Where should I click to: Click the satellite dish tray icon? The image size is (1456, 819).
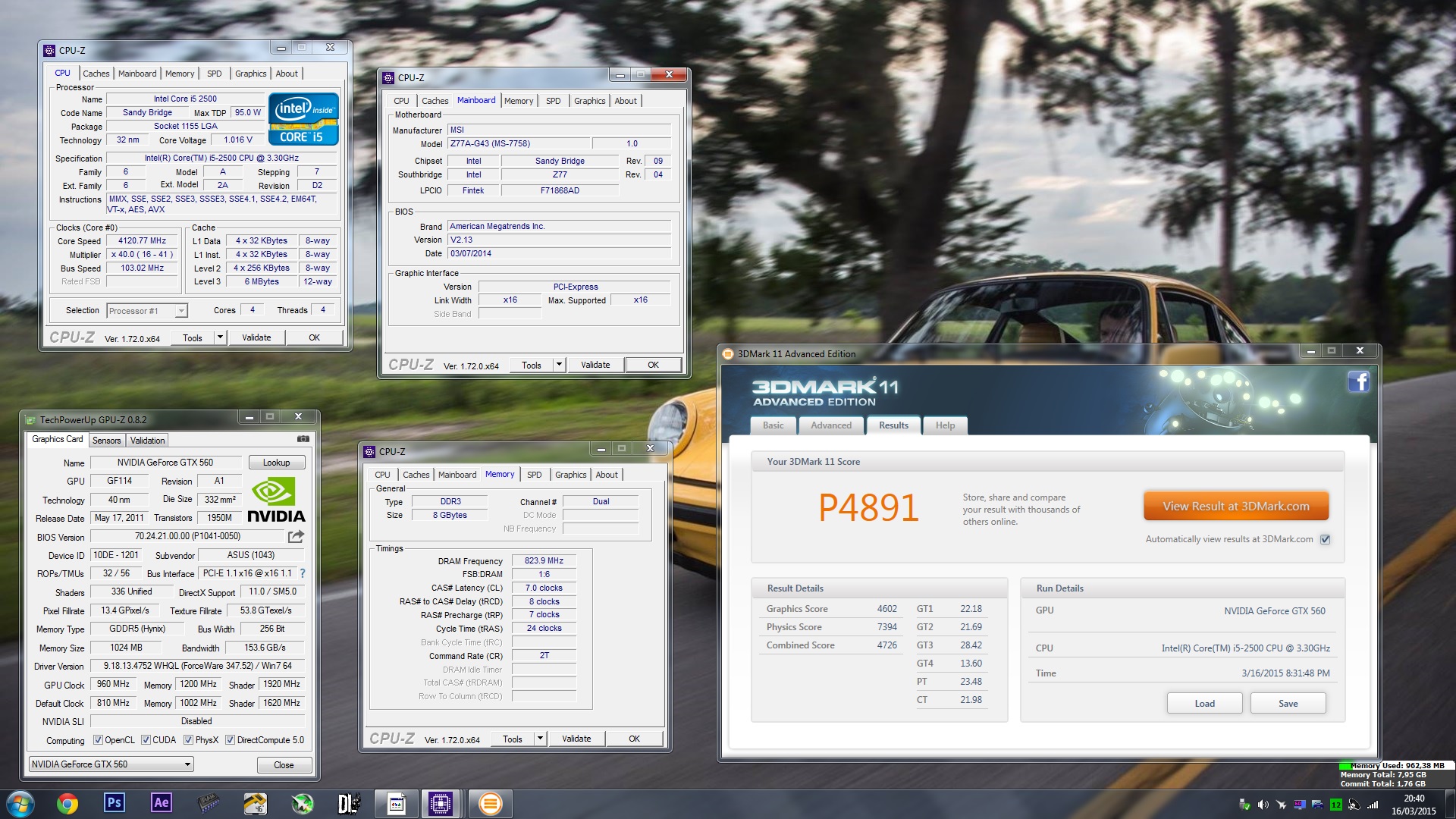[x=1354, y=805]
